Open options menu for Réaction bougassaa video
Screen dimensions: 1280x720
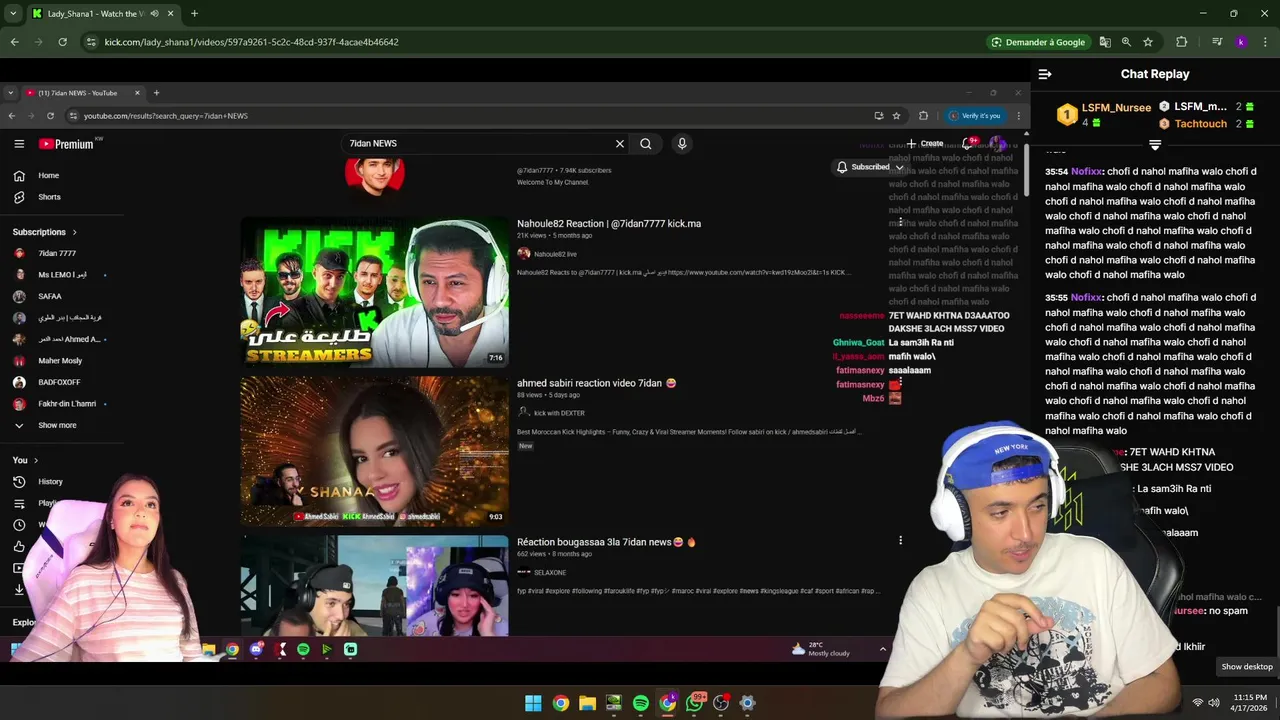pyautogui.click(x=900, y=541)
